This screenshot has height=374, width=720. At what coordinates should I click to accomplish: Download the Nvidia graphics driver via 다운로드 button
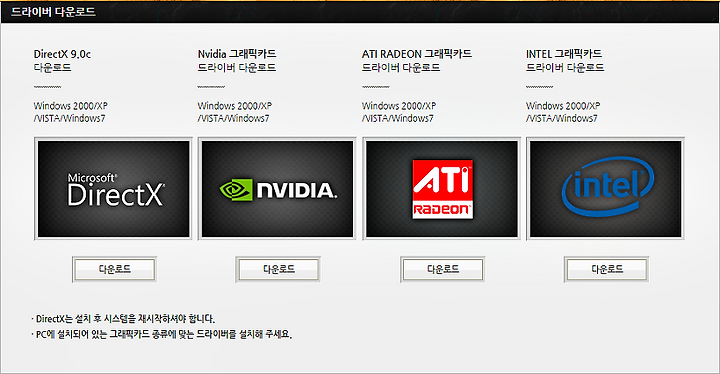coord(278,269)
